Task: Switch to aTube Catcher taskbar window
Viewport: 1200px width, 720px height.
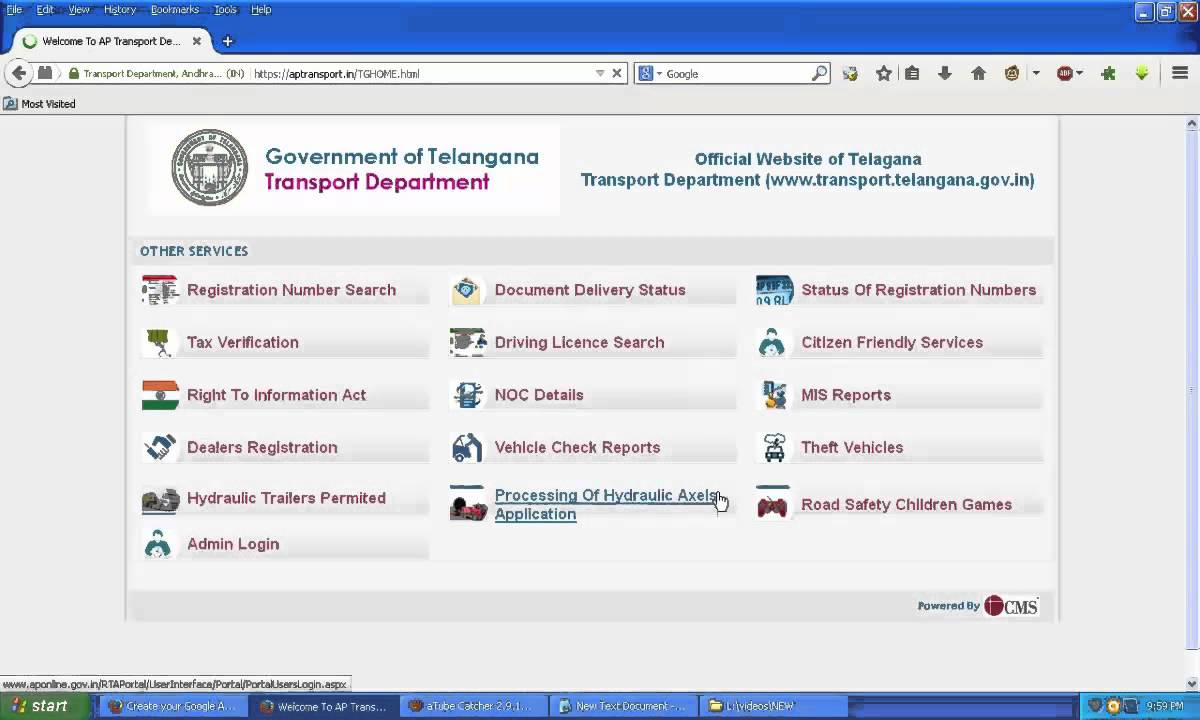Action: [x=476, y=705]
